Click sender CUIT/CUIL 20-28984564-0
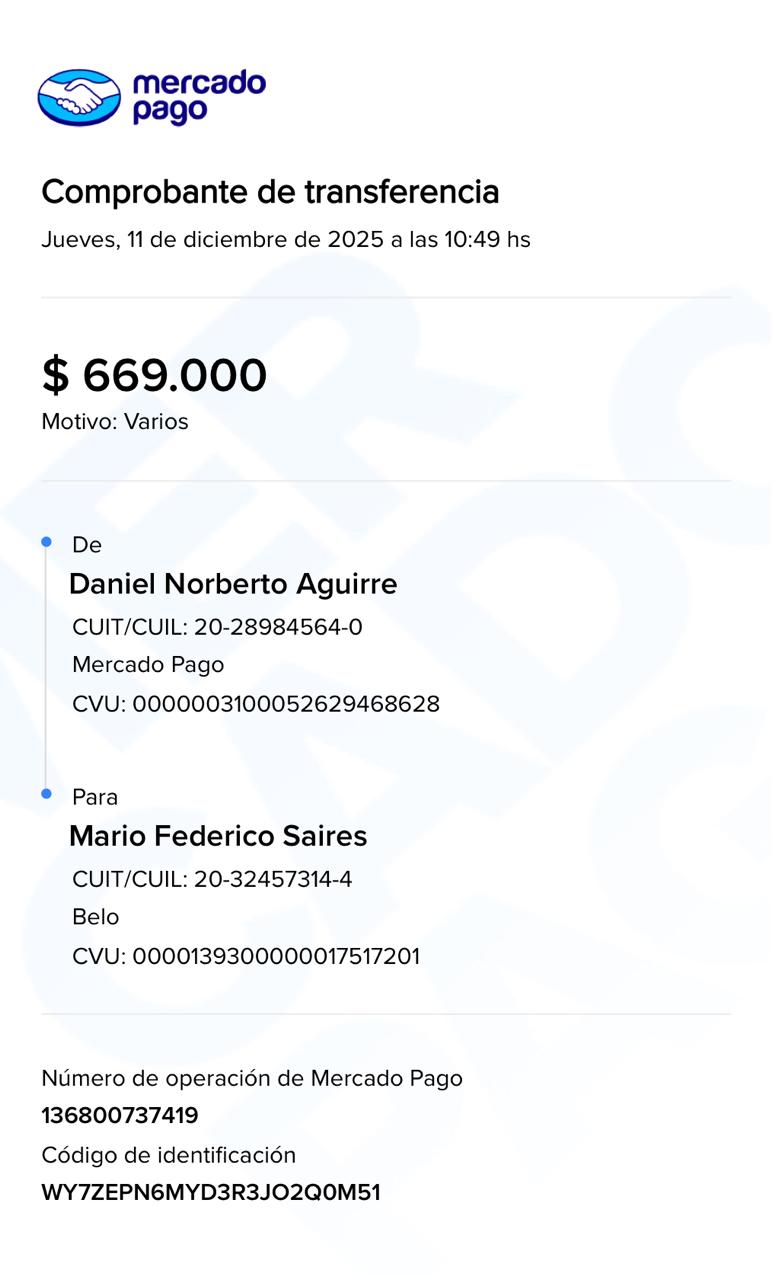 pyautogui.click(x=217, y=628)
